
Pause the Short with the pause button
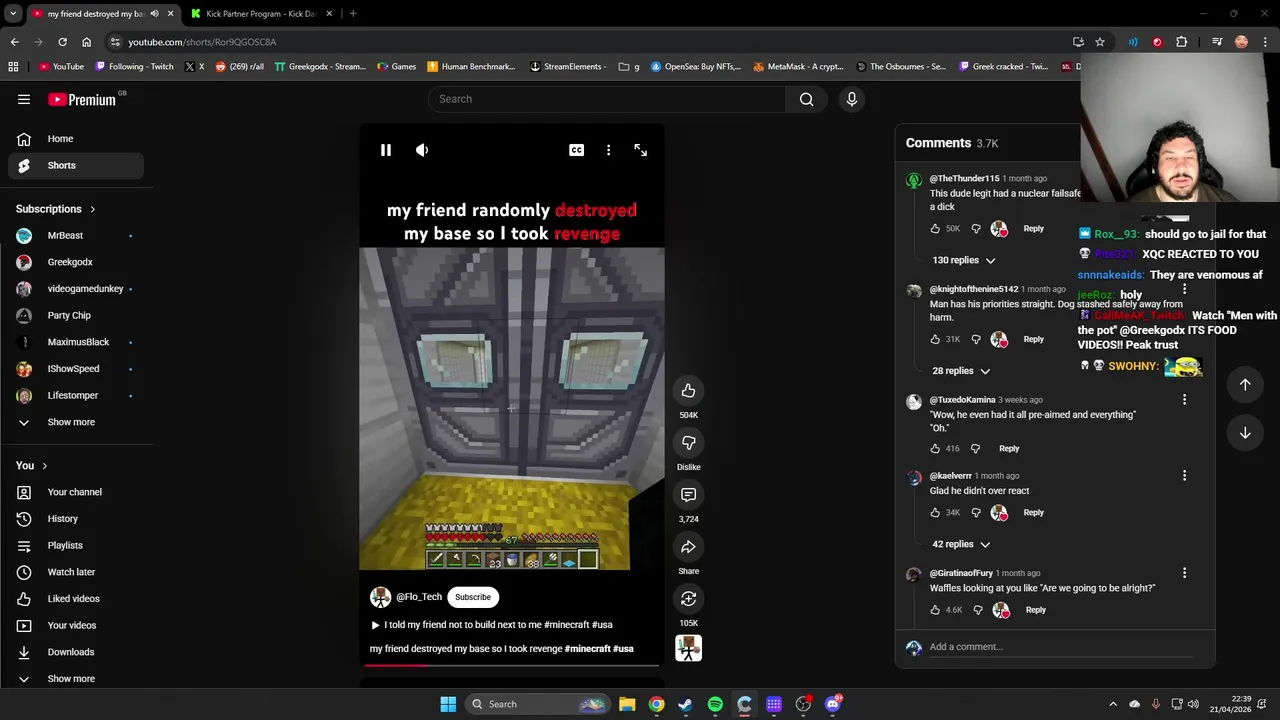point(385,150)
